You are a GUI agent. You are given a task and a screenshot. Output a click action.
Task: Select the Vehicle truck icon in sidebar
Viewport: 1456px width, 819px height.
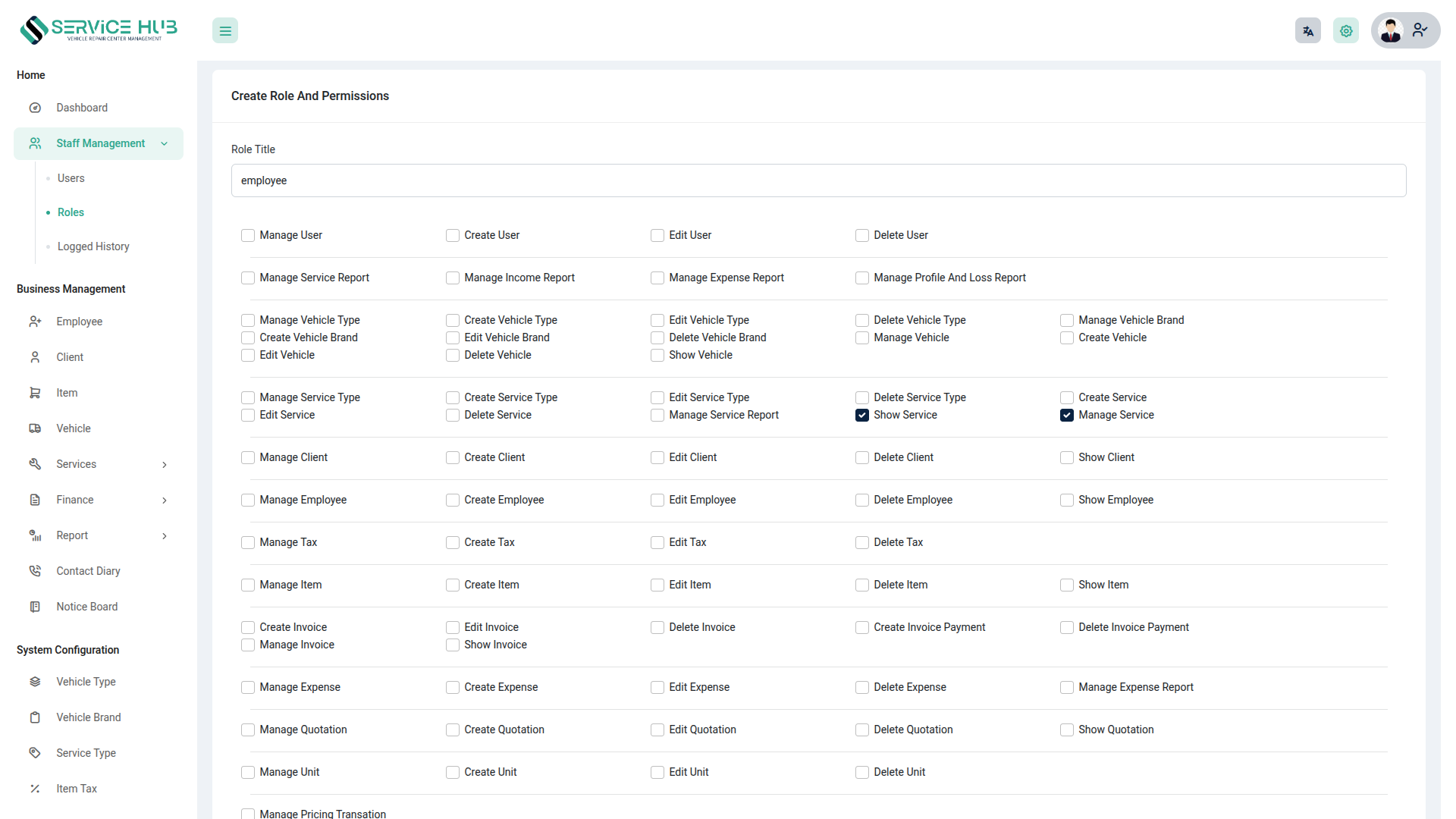click(x=35, y=428)
